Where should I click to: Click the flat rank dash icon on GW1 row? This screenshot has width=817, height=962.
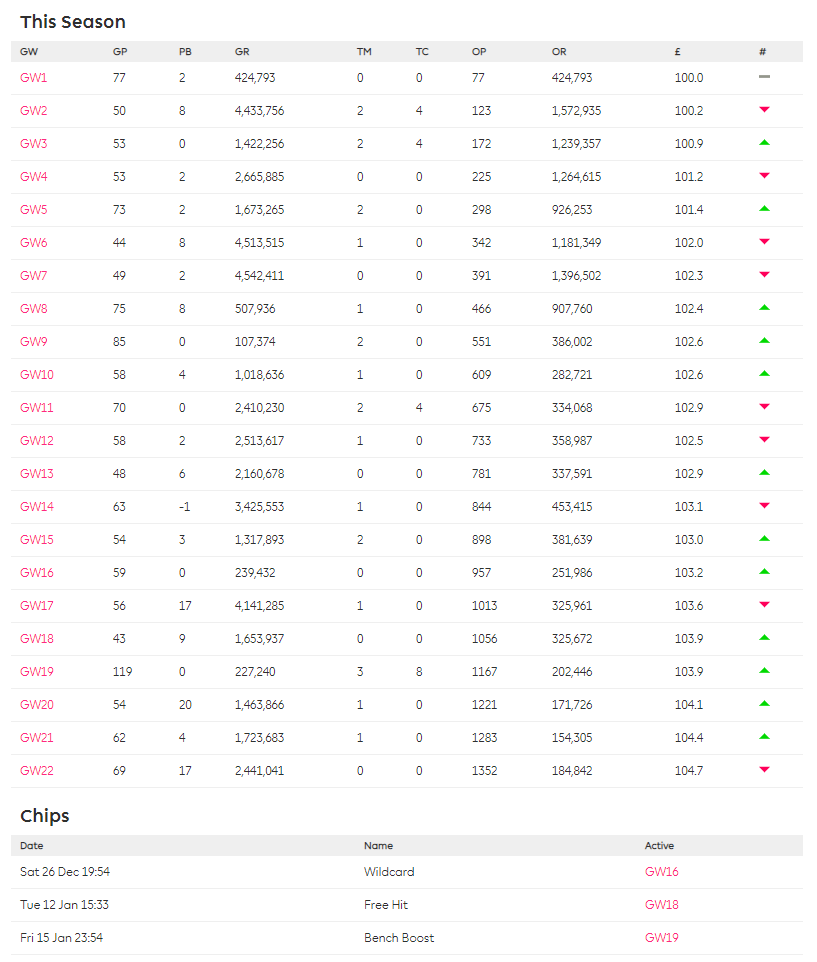765,77
